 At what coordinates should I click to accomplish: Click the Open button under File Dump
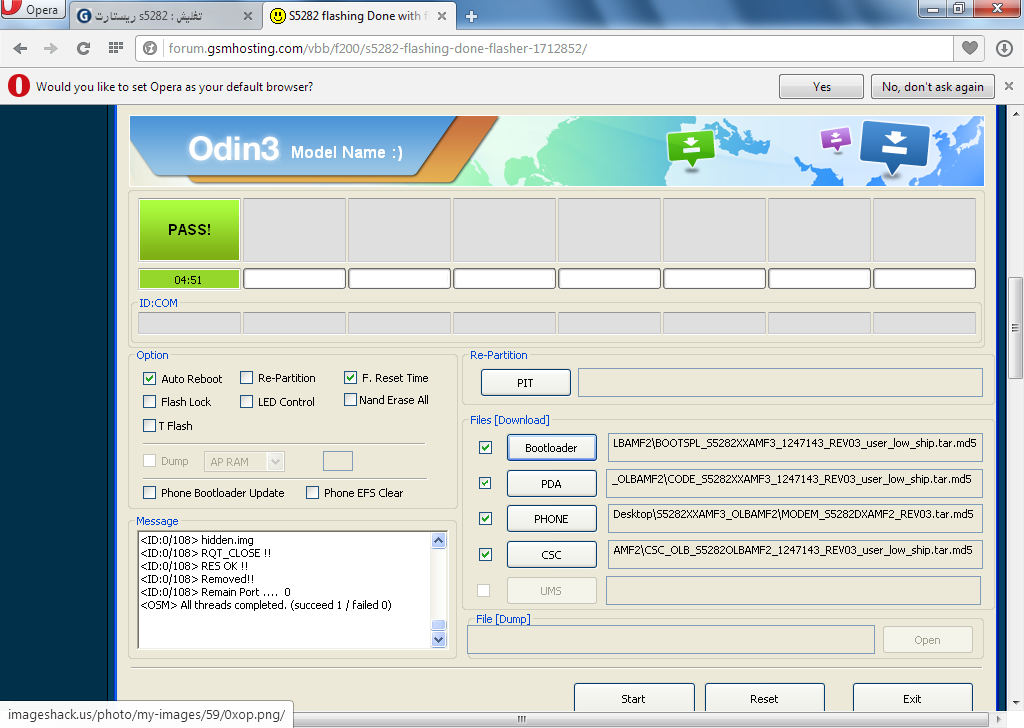click(927, 640)
